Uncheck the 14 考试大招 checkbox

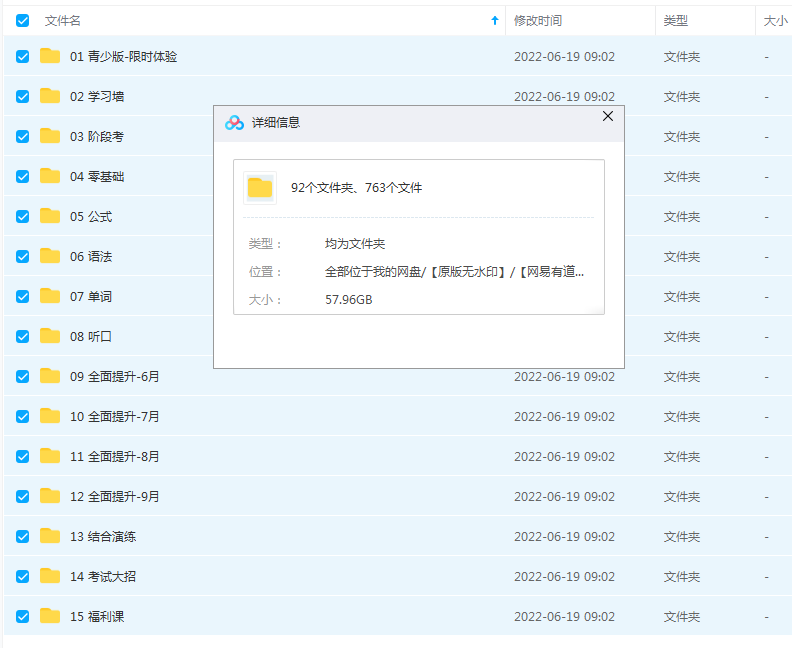[22, 576]
